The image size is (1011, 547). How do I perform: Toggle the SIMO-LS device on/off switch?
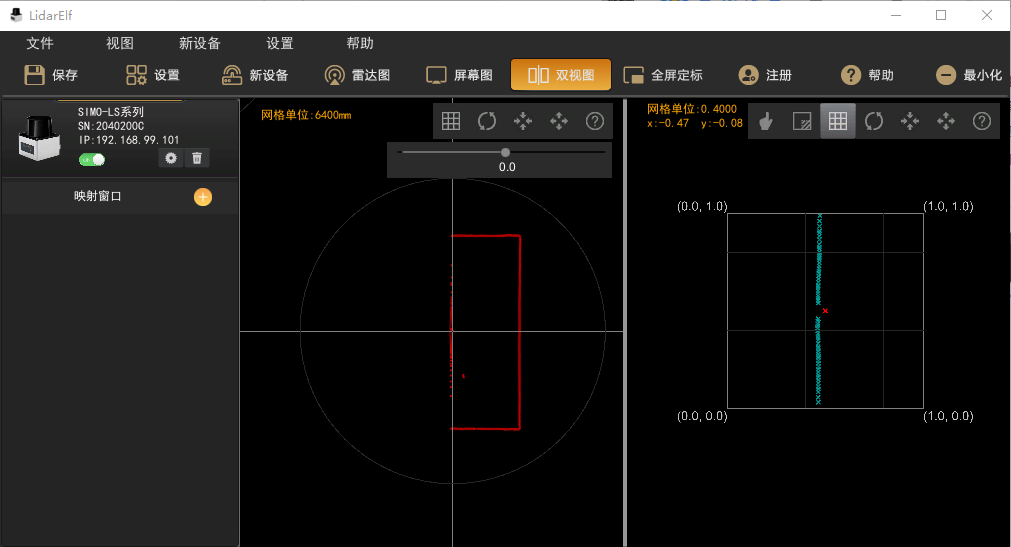pos(92,159)
